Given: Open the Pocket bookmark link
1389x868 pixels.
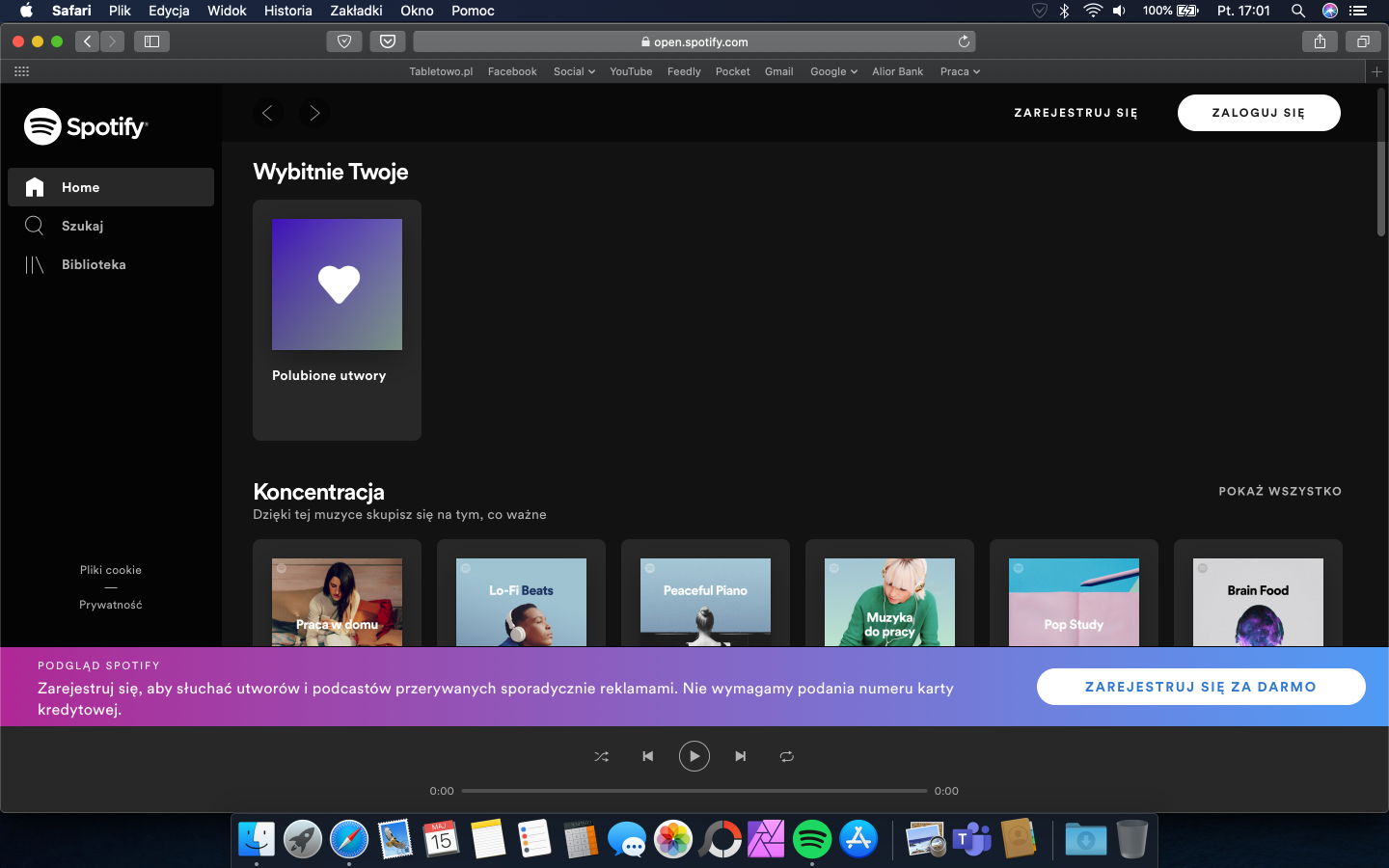Looking at the screenshot, I should [x=733, y=71].
